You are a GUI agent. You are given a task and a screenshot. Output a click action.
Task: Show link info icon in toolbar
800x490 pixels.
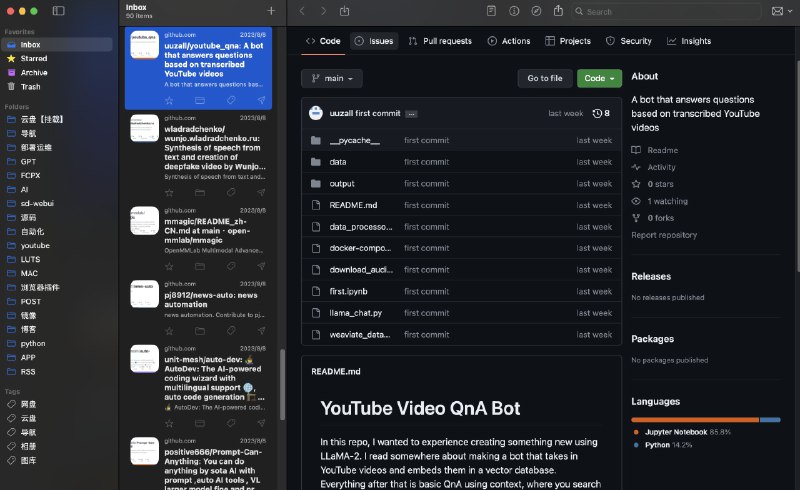(514, 11)
